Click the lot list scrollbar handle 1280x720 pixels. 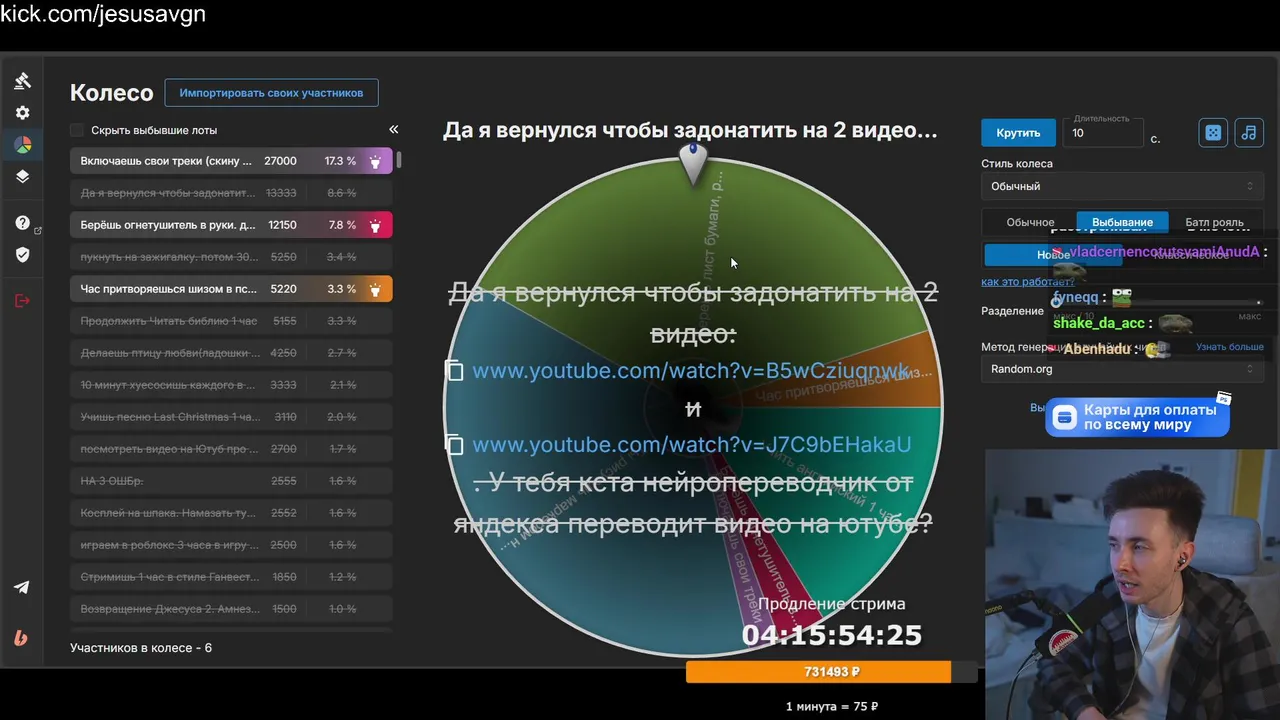[399, 160]
